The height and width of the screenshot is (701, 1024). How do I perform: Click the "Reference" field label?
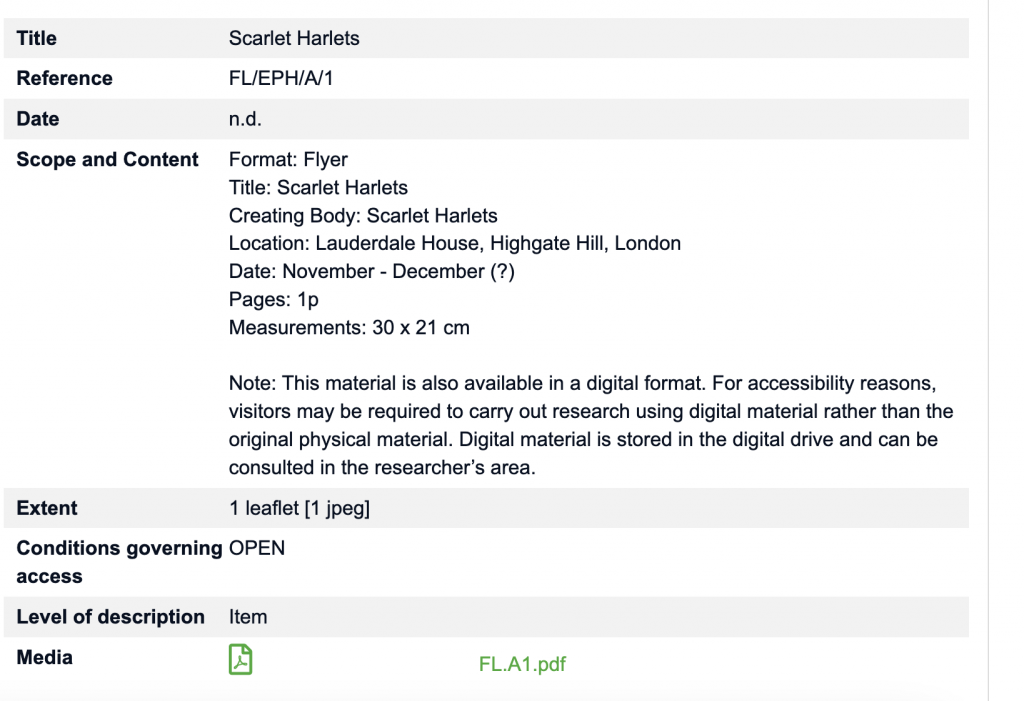click(x=65, y=79)
